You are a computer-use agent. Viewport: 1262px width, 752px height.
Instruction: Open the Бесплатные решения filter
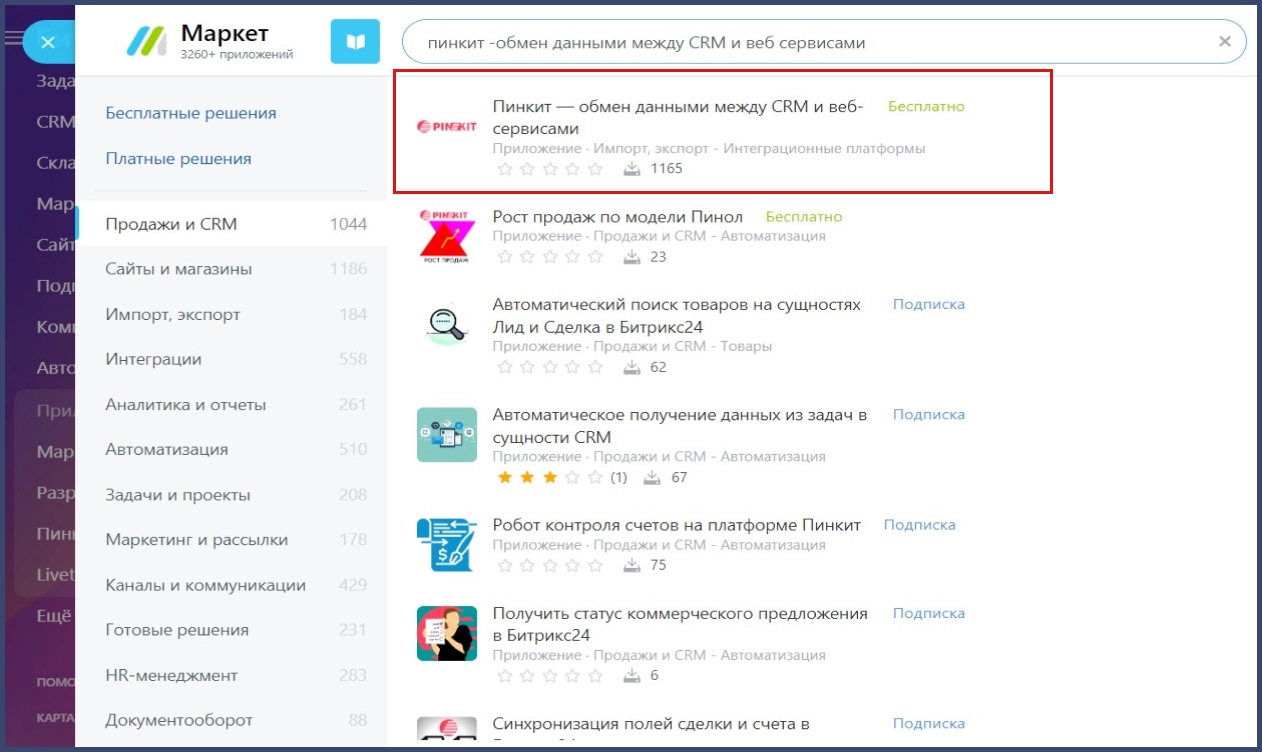coord(191,113)
